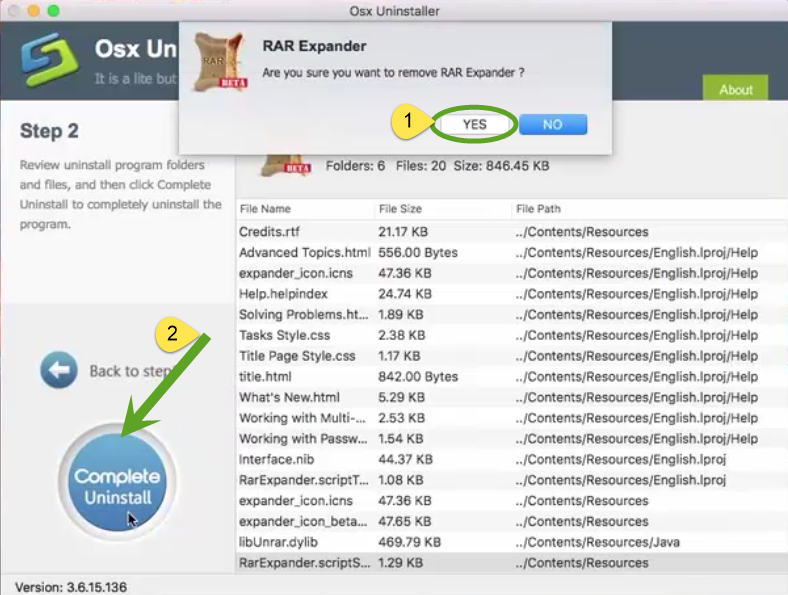
Task: Confirm removal by clicking YES
Action: pos(474,124)
